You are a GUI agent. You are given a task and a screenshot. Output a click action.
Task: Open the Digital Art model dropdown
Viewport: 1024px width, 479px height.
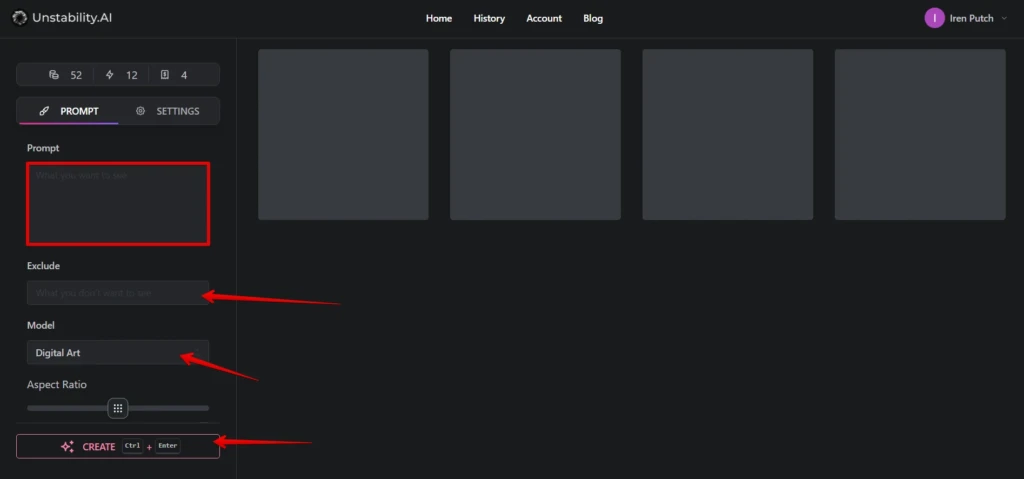pos(118,353)
